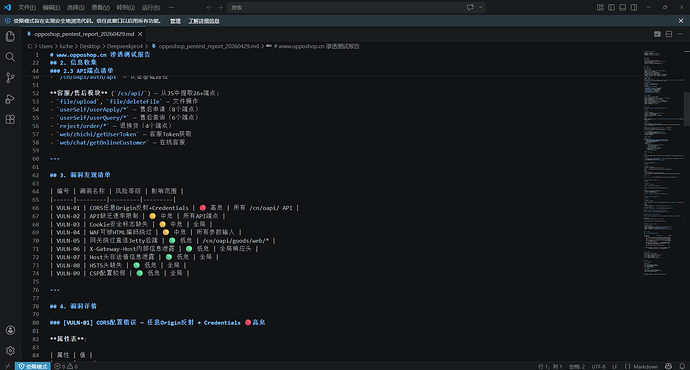The image size is (690, 370).
Task: Open the Search view in activity bar
Action: [10, 57]
